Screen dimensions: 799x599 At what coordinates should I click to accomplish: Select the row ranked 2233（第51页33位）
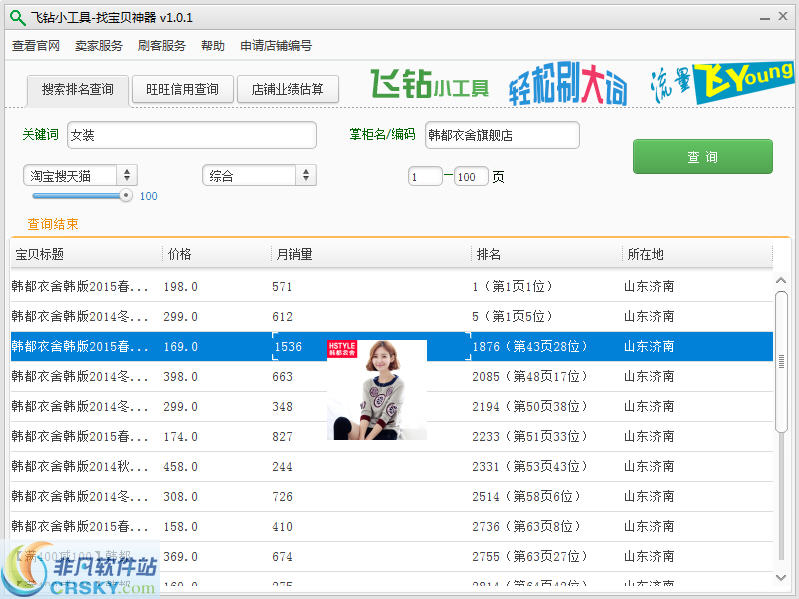[x=391, y=437]
